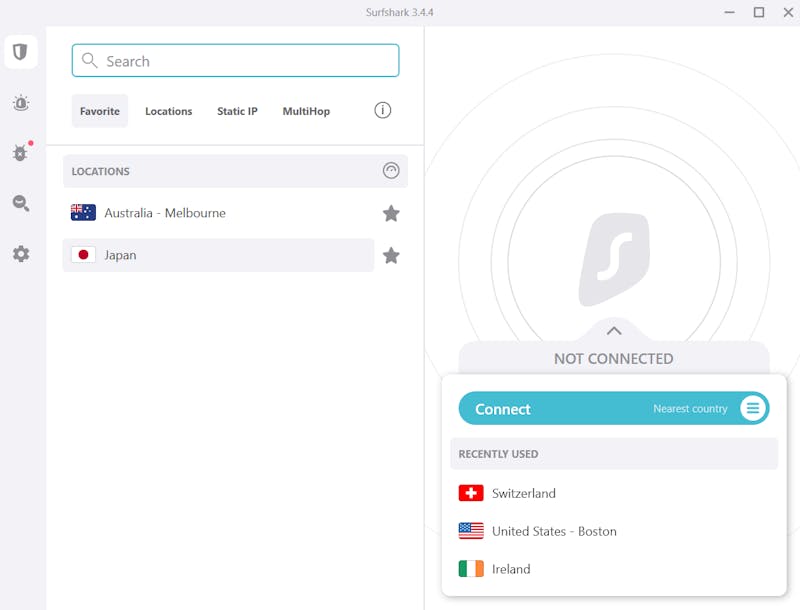Screen dimensions: 800x610
Task: Click the info icon beside MultiHop
Action: (382, 111)
